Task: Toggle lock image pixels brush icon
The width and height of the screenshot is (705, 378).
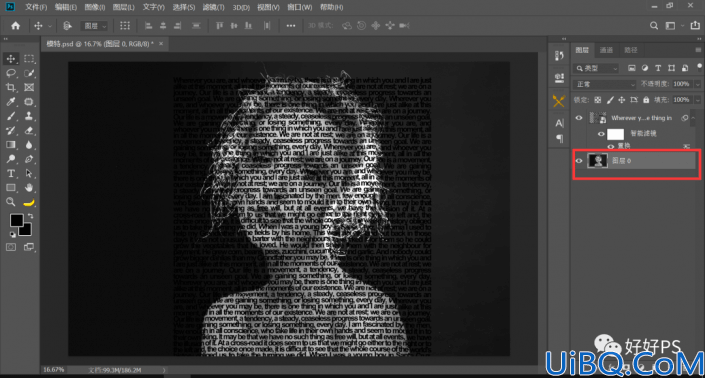Action: click(x=610, y=100)
